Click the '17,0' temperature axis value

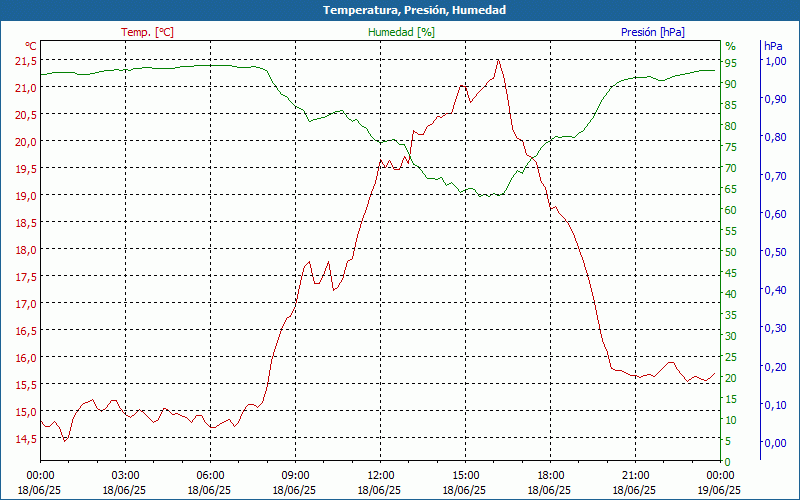(27, 305)
